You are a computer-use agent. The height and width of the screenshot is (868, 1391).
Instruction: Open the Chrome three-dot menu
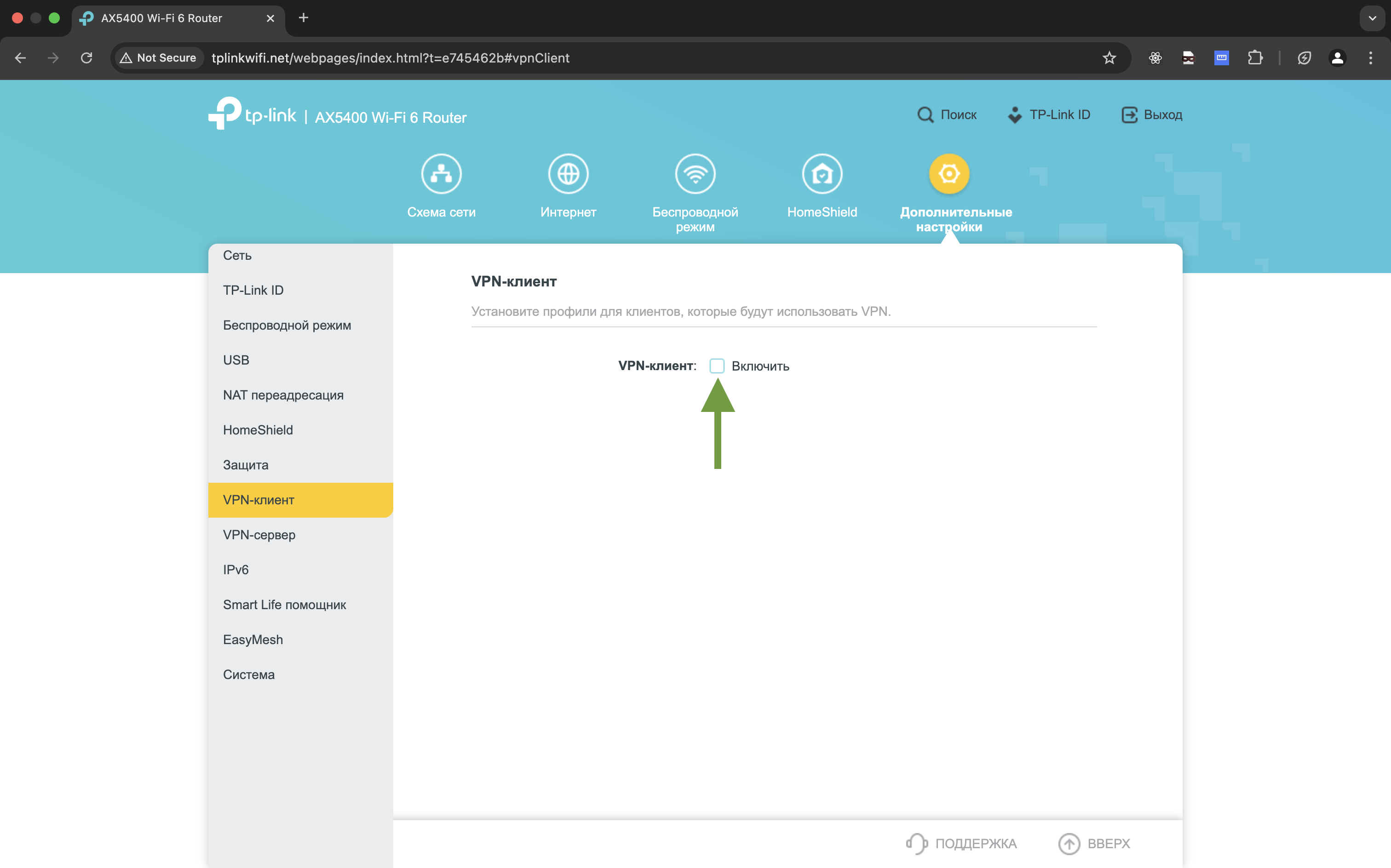(x=1370, y=58)
